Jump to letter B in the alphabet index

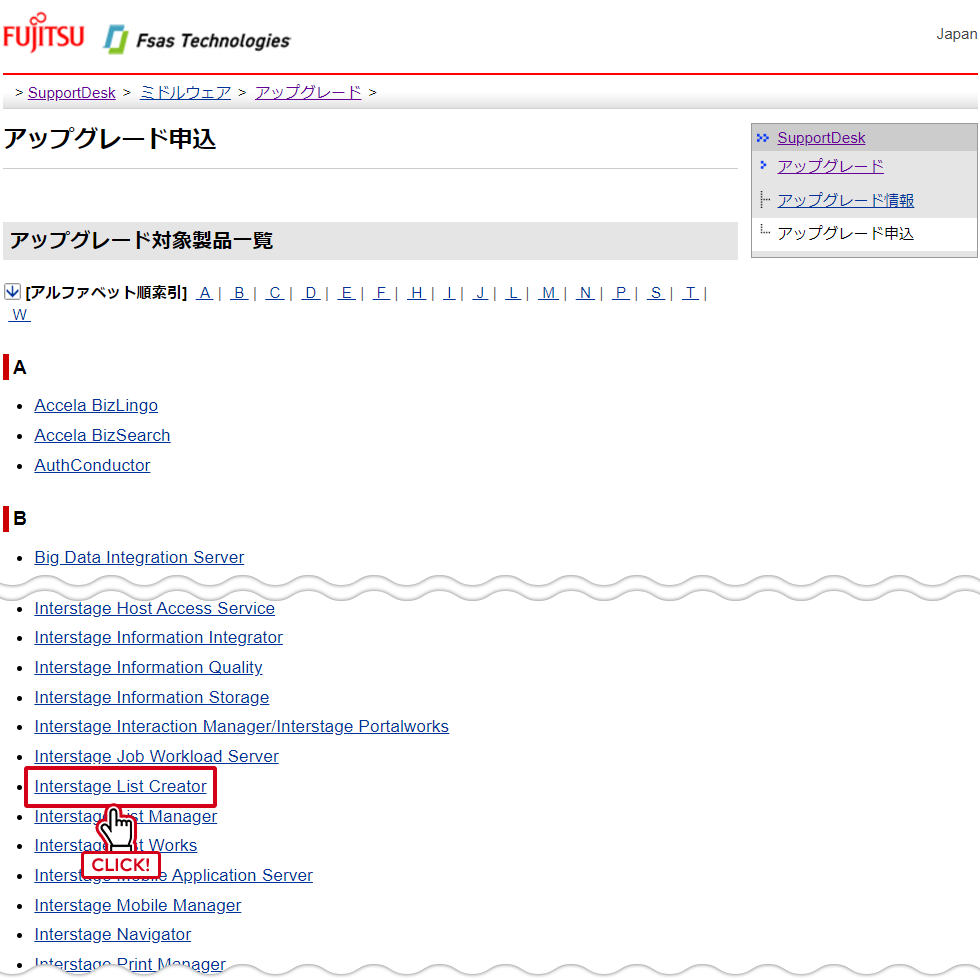[x=239, y=292]
